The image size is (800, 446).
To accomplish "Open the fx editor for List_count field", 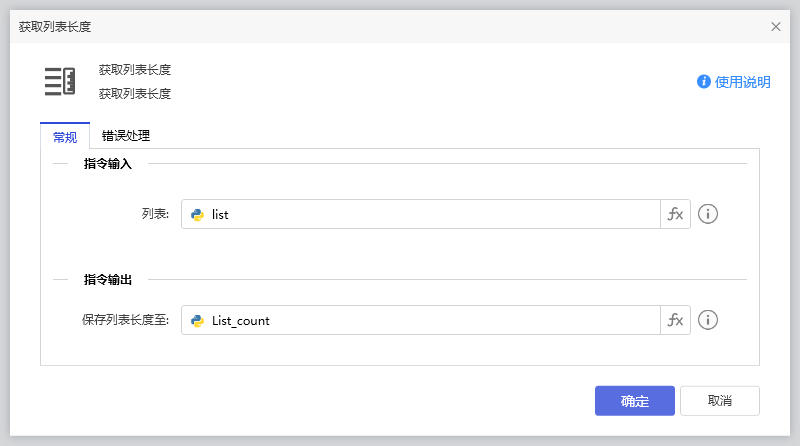I will click(x=676, y=321).
